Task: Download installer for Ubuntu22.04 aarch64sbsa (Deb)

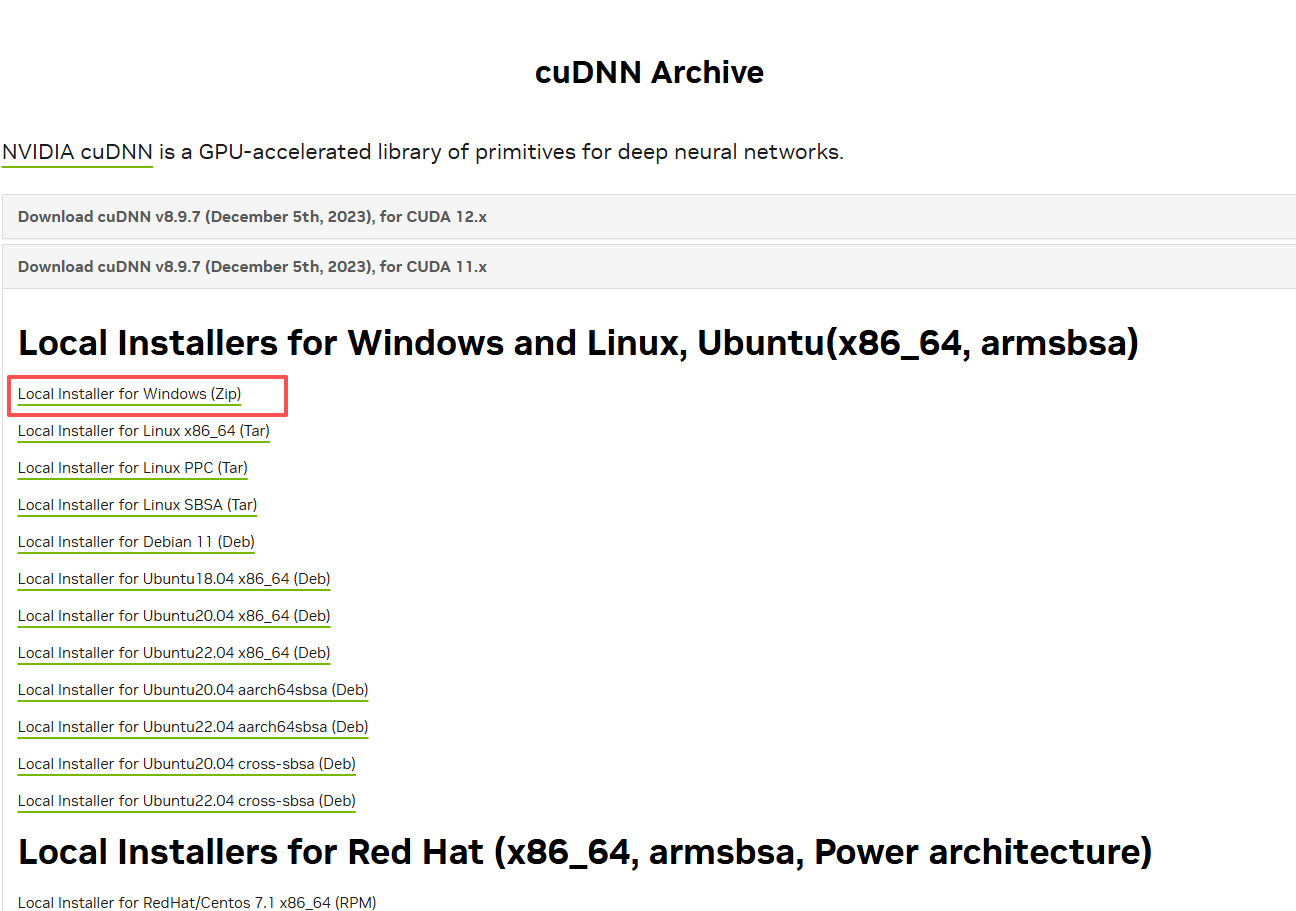Action: point(193,727)
